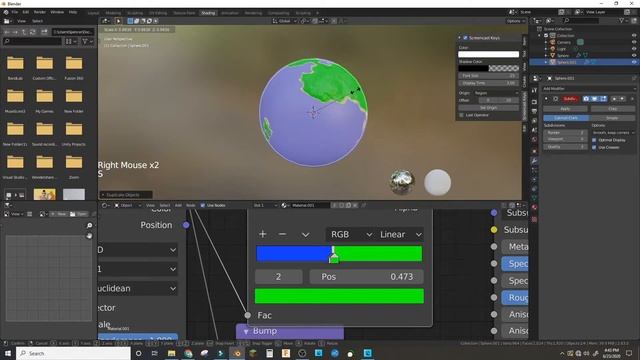Toggle Camera visibility eye in outliner
Viewport: 640px width, 360px height.
click(634, 42)
